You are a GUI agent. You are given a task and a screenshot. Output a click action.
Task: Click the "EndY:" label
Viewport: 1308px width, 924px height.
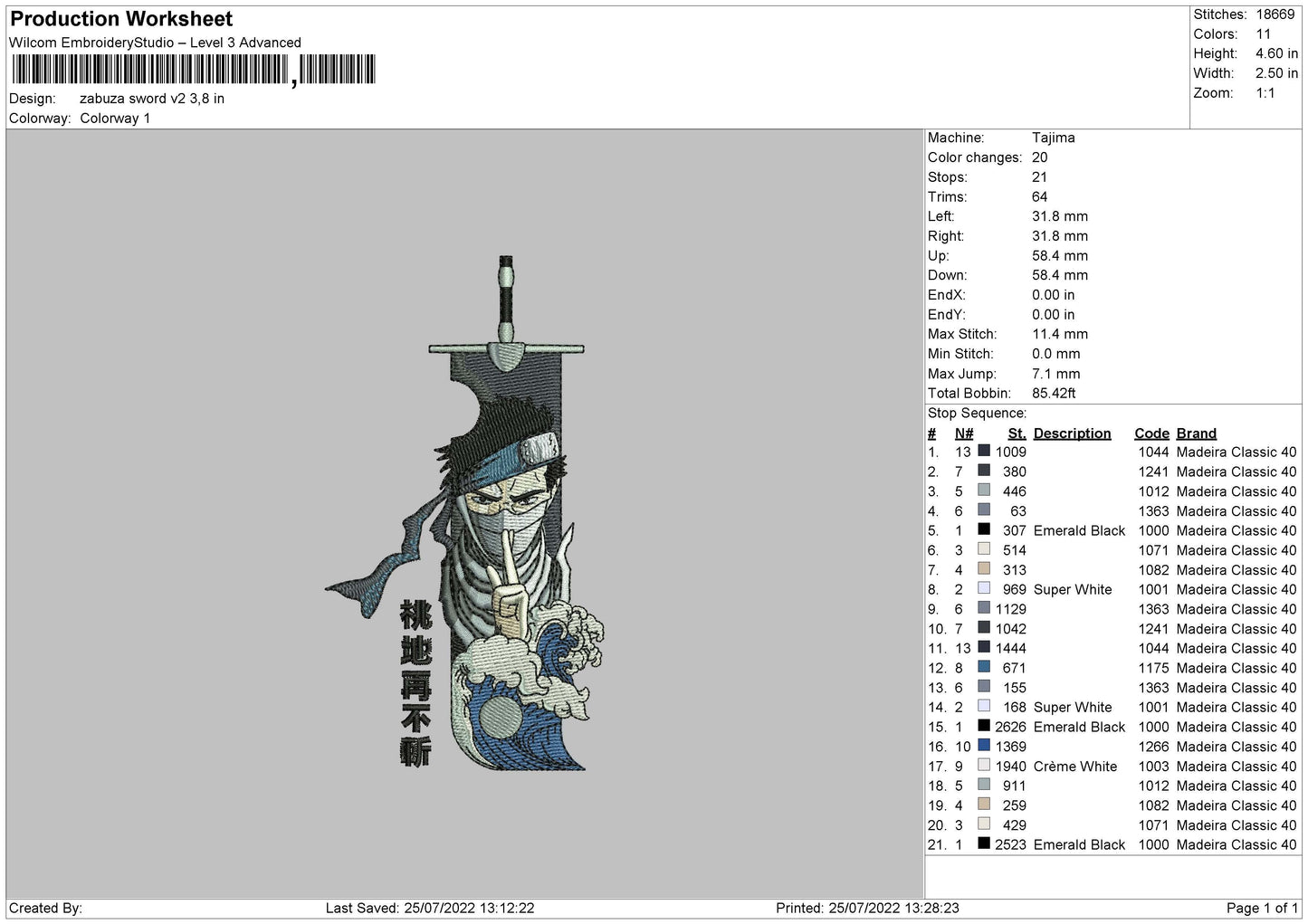(947, 315)
